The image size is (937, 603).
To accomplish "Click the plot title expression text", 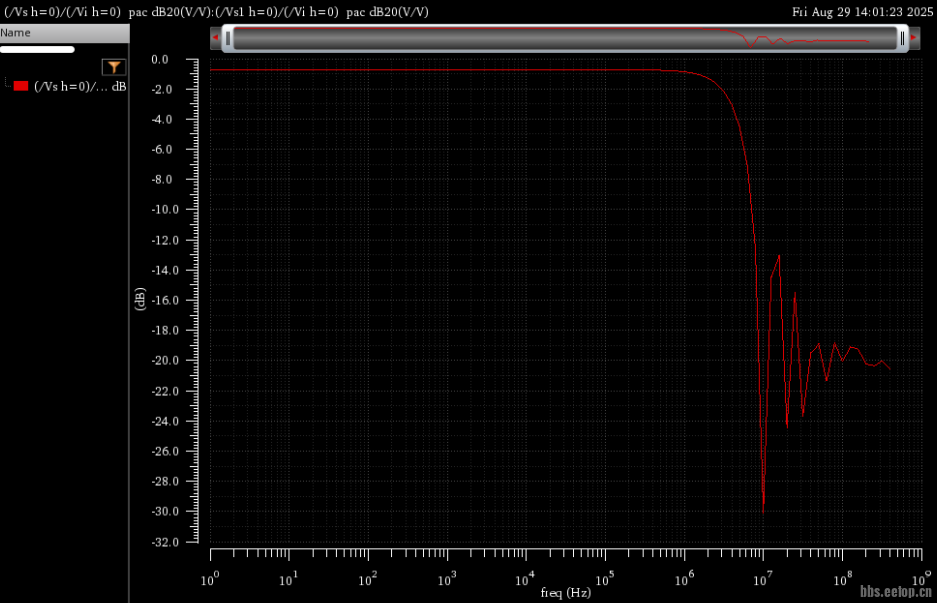I will [x=216, y=12].
